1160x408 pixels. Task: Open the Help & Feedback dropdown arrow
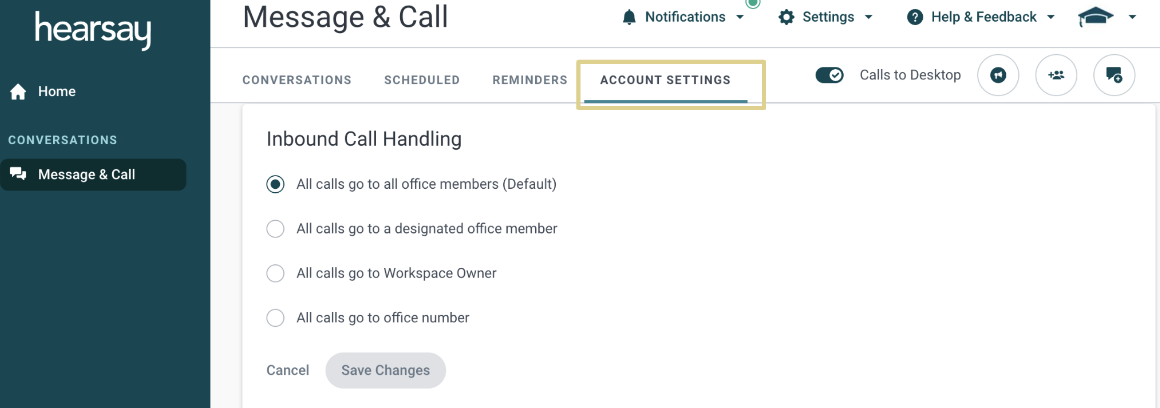point(1051,17)
